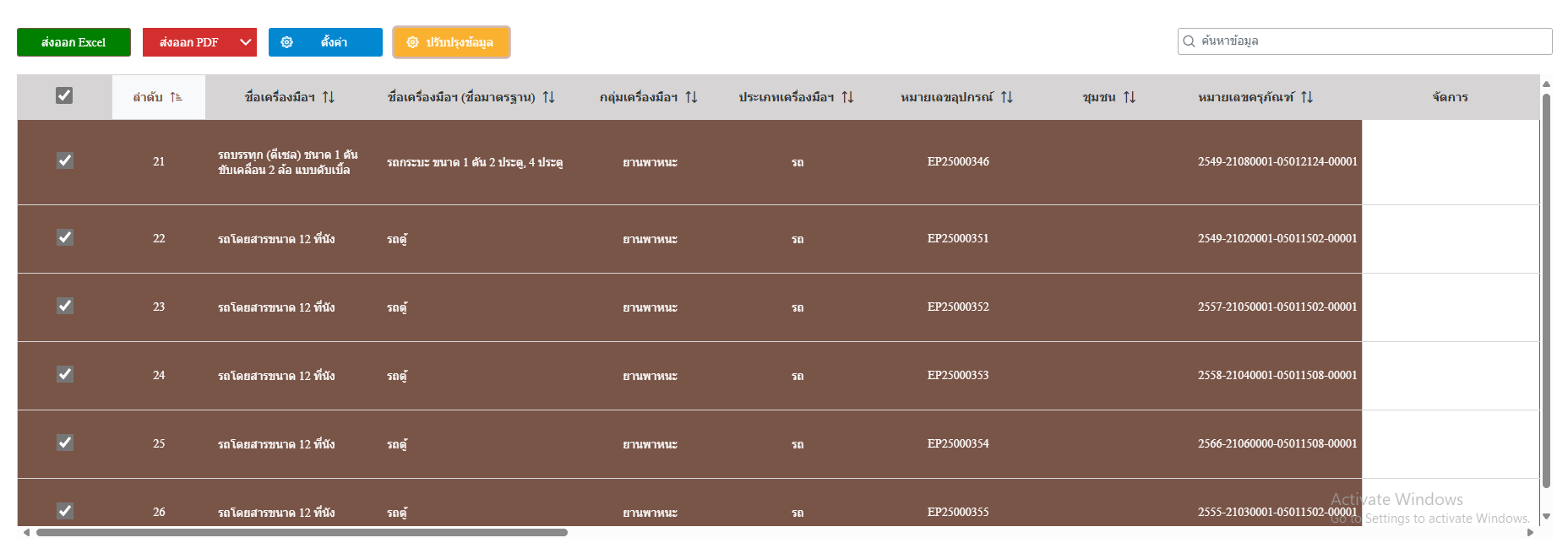Image resolution: width=1568 pixels, height=554 pixels.
Task: Click asset number 2549-21020001-05011502-00001
Action: 1277,238
